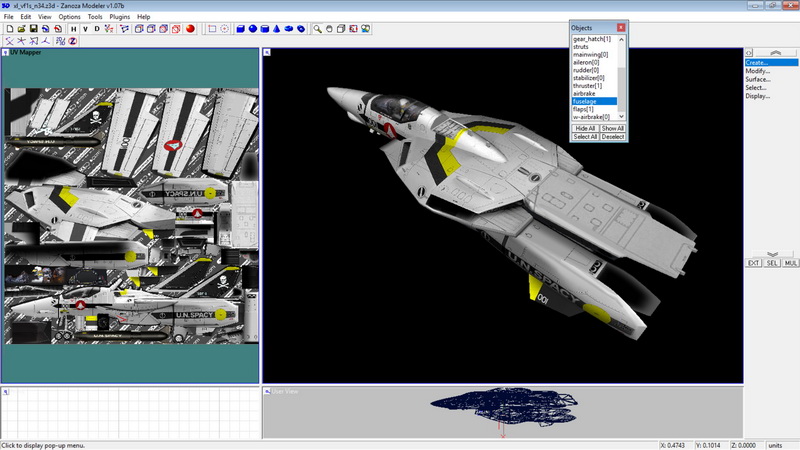Select gear_hatch[1] in Objects list
Image resolution: width=800 pixels, height=450 pixels.
pos(594,39)
